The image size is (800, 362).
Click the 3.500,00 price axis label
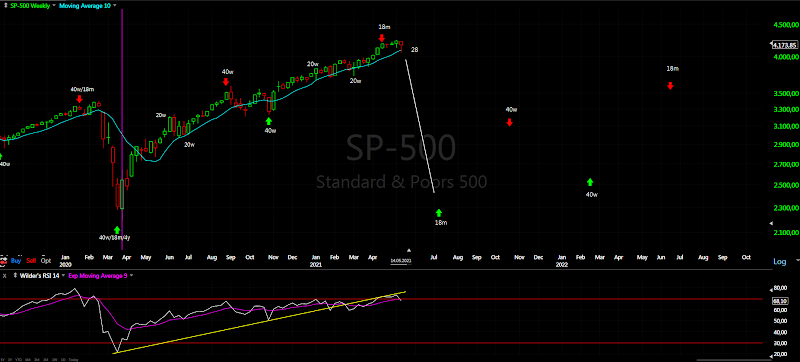click(x=785, y=94)
